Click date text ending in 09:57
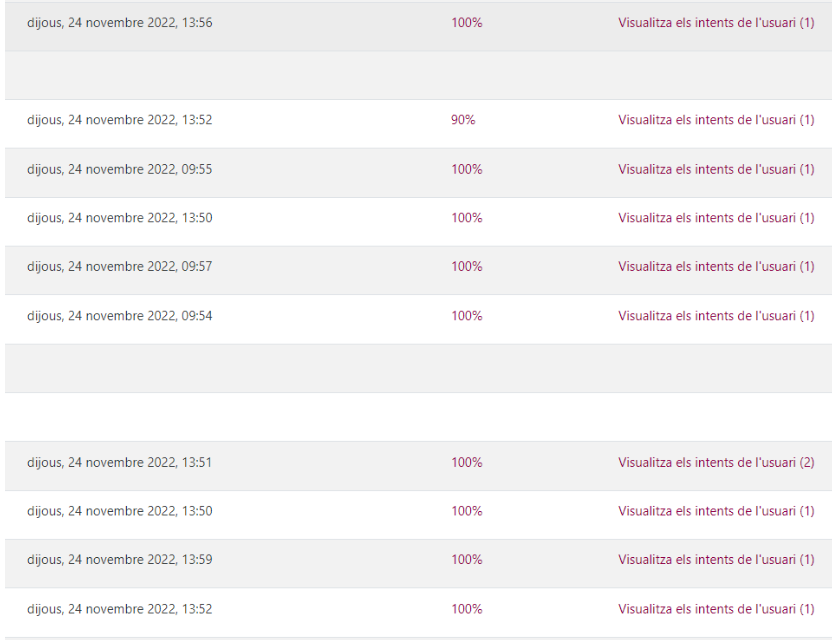This screenshot has height=640, width=839. pos(119,266)
